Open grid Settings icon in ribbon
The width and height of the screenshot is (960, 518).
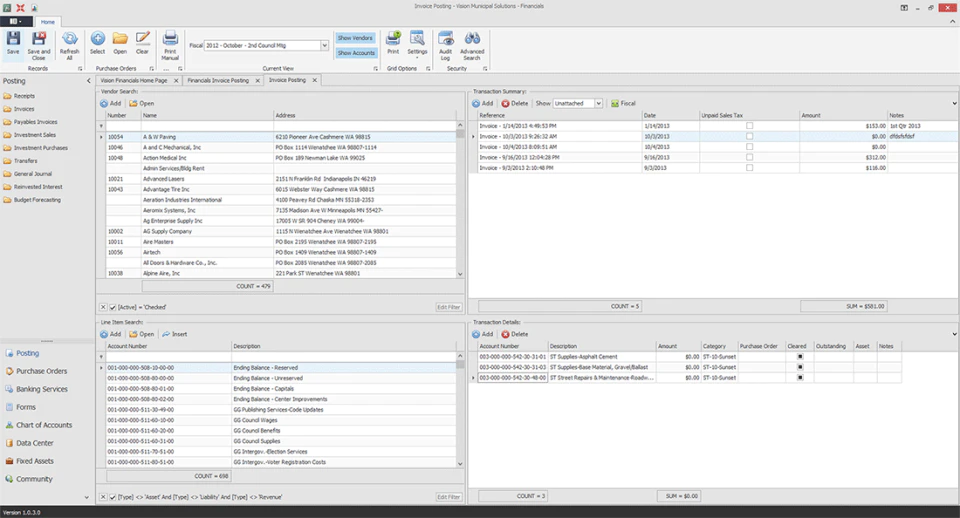tap(417, 43)
